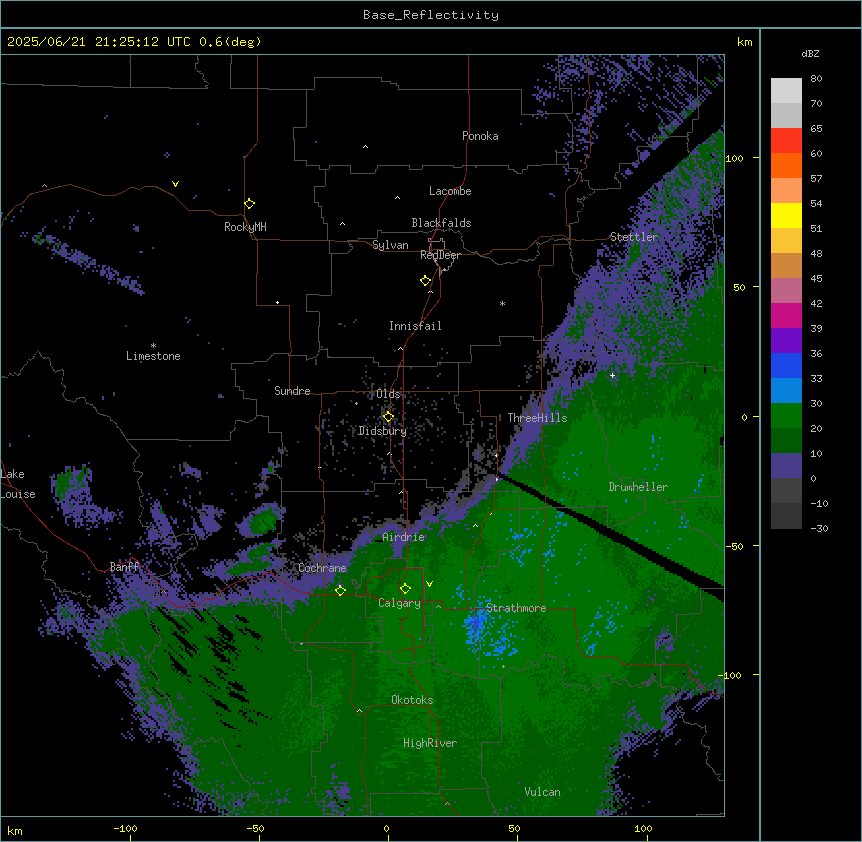Select the 54 dBZ yellow swatch
This screenshot has width=862, height=842.
(786, 215)
